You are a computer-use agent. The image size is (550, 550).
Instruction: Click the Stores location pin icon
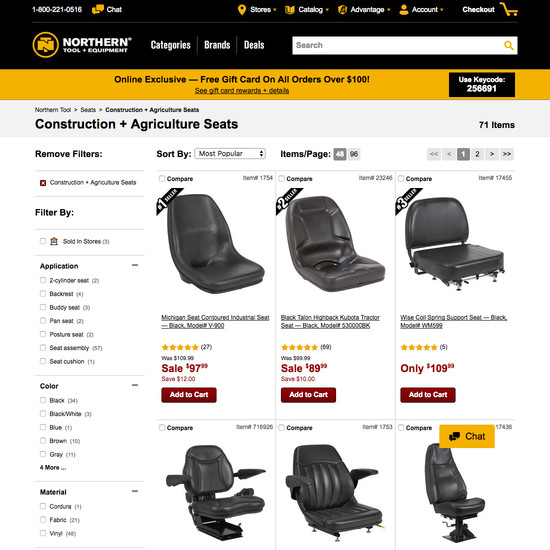point(242,10)
